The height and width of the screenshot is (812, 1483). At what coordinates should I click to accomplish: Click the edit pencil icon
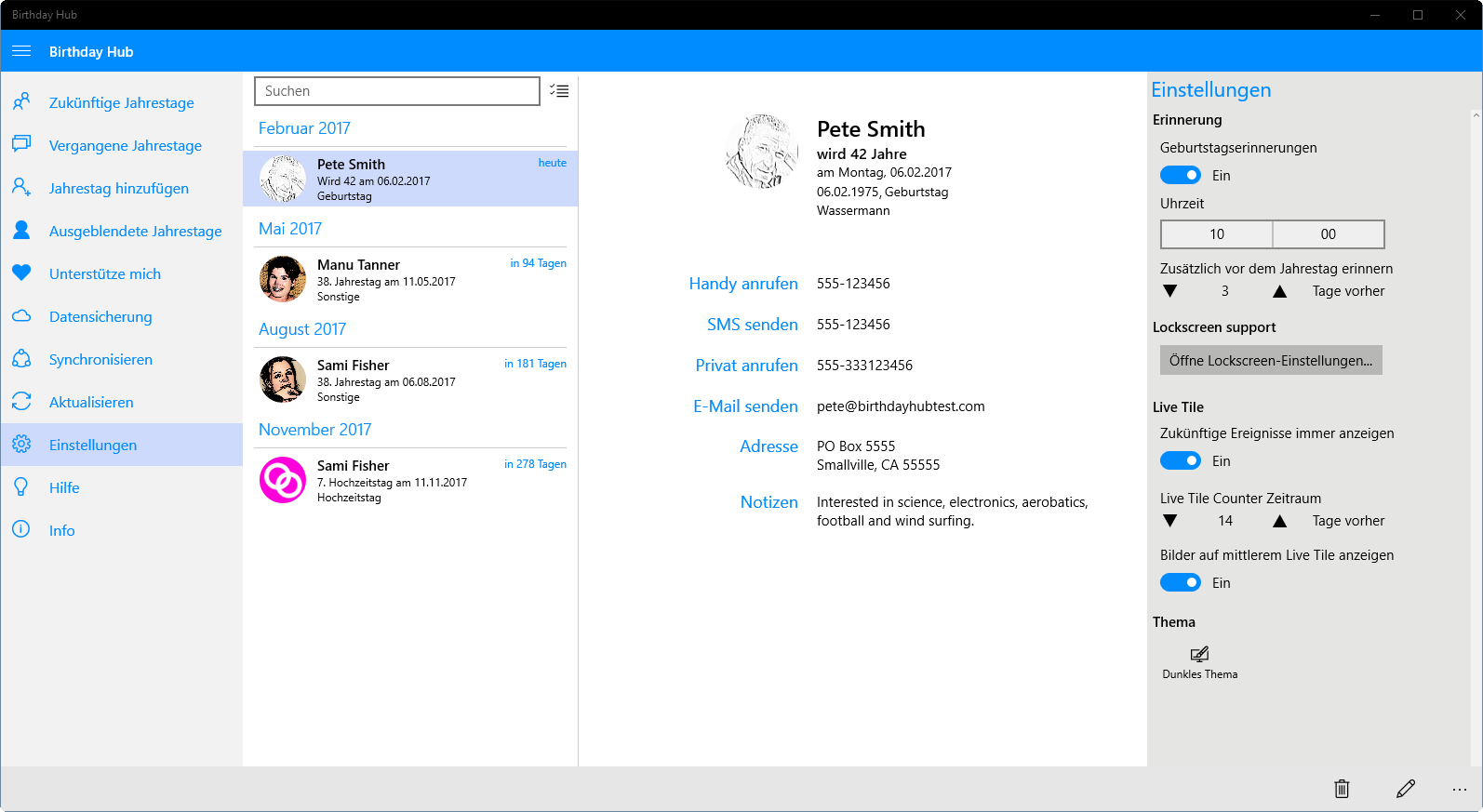point(1406,789)
